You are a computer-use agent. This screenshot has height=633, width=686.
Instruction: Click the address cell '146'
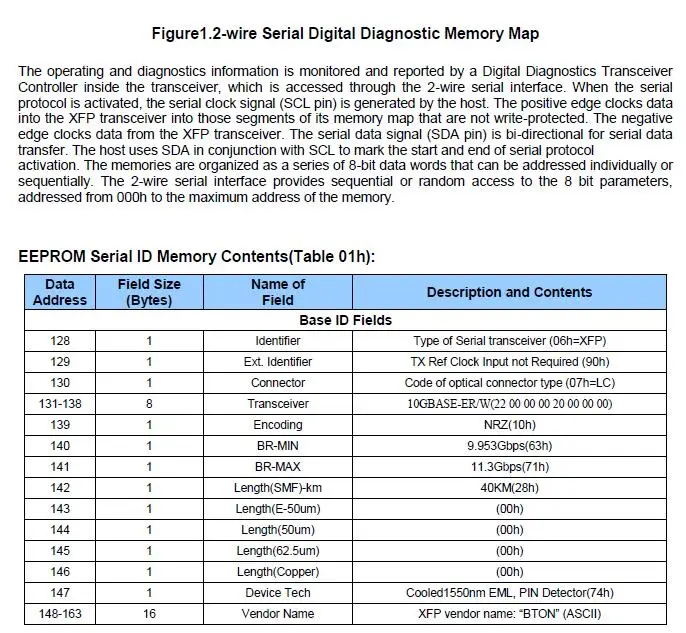click(x=60, y=572)
